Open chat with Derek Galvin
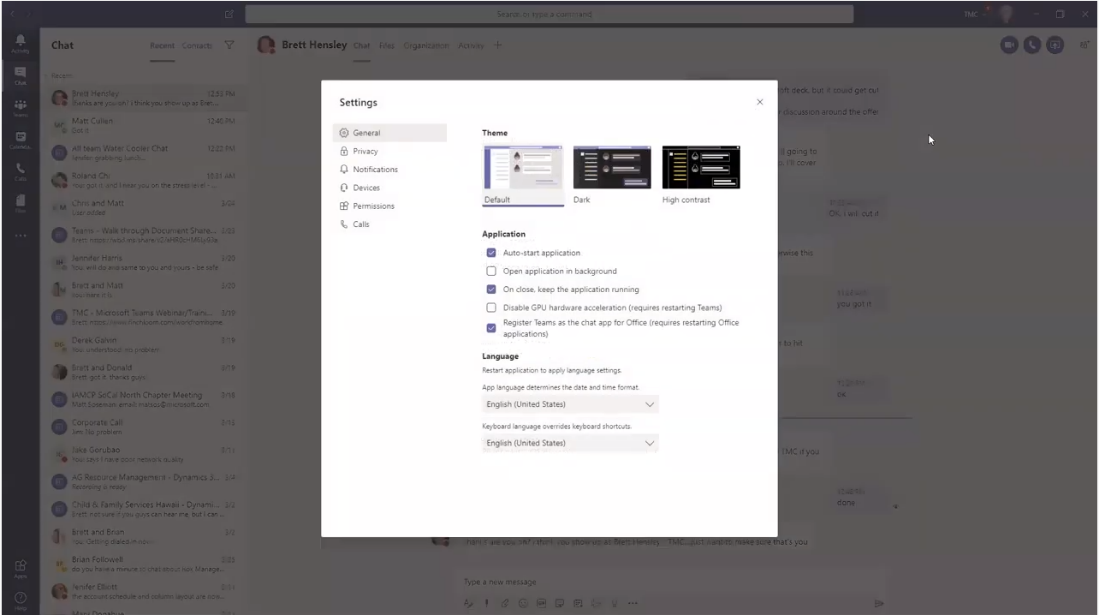The image size is (1099, 615). 146,344
